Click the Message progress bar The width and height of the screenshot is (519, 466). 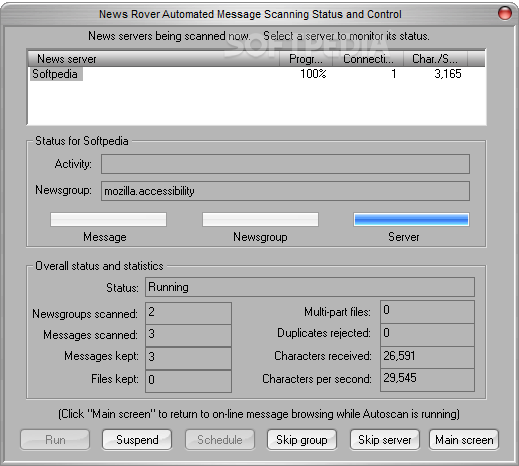tap(108, 220)
